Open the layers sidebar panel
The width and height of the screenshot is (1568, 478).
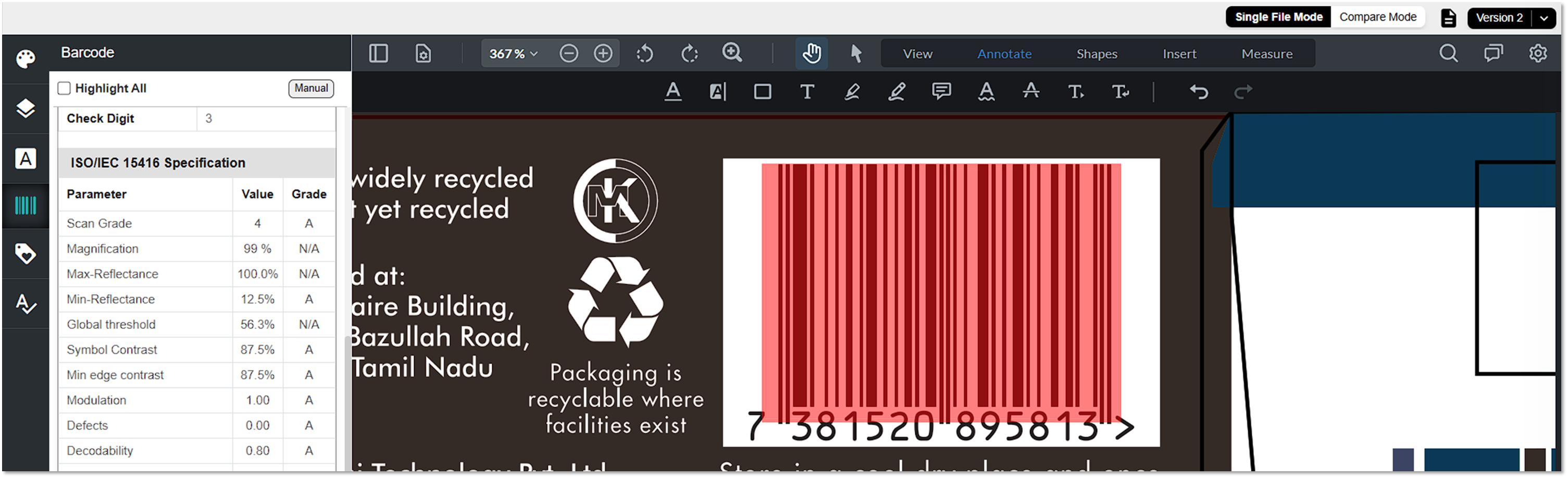point(26,108)
